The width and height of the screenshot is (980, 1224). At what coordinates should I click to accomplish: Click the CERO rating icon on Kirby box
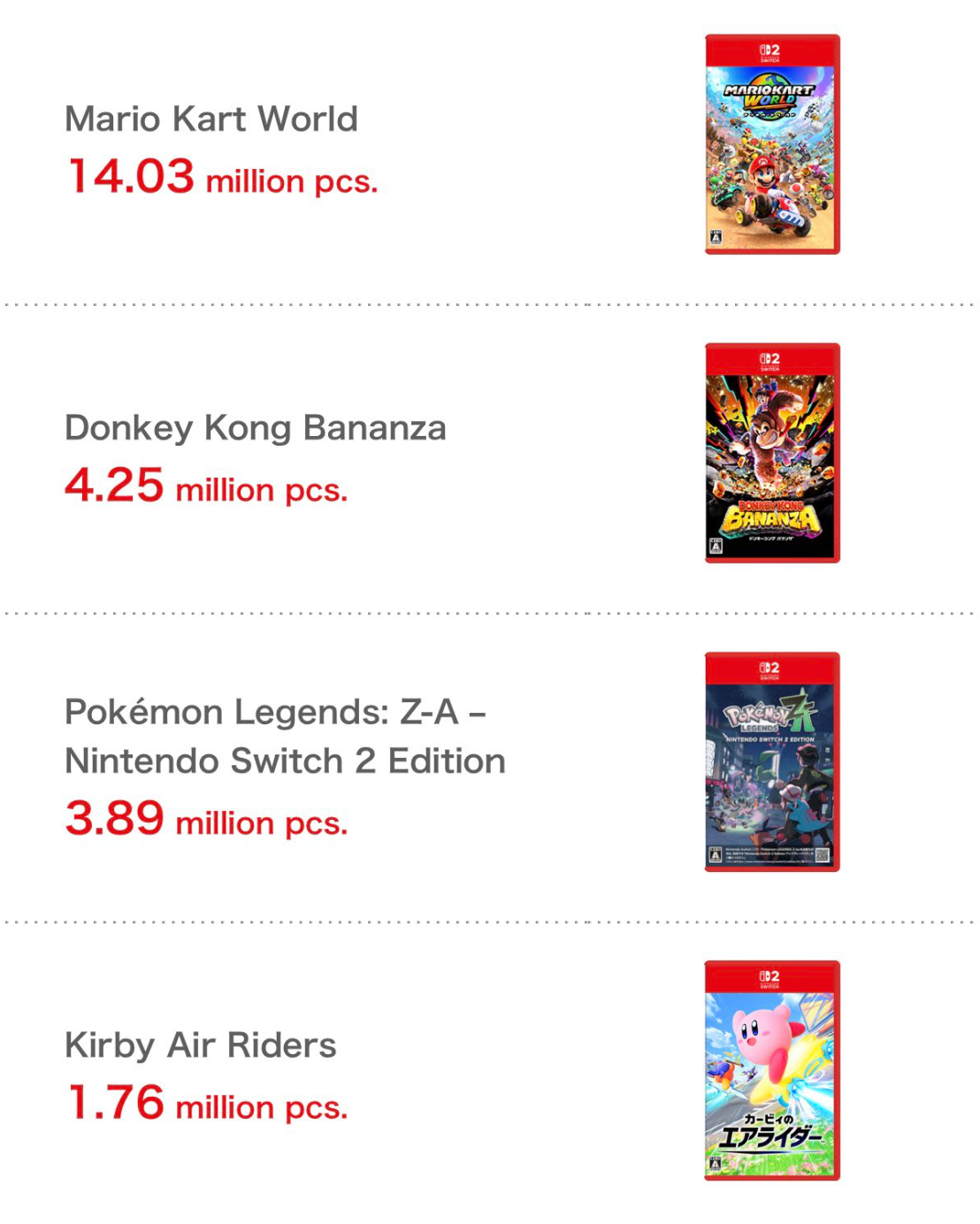pyautogui.click(x=715, y=1164)
